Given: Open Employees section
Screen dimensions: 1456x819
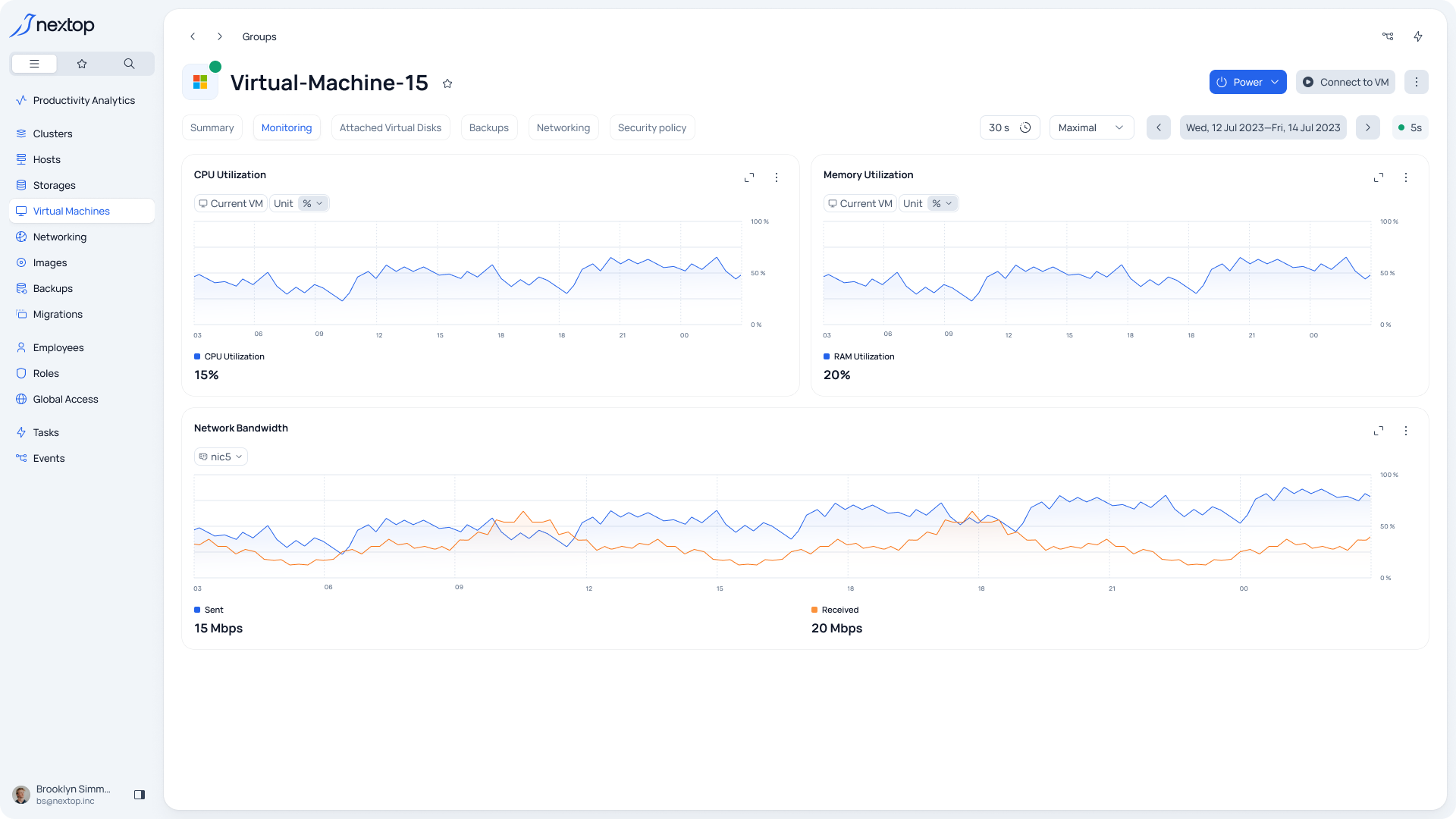Looking at the screenshot, I should click(82, 347).
